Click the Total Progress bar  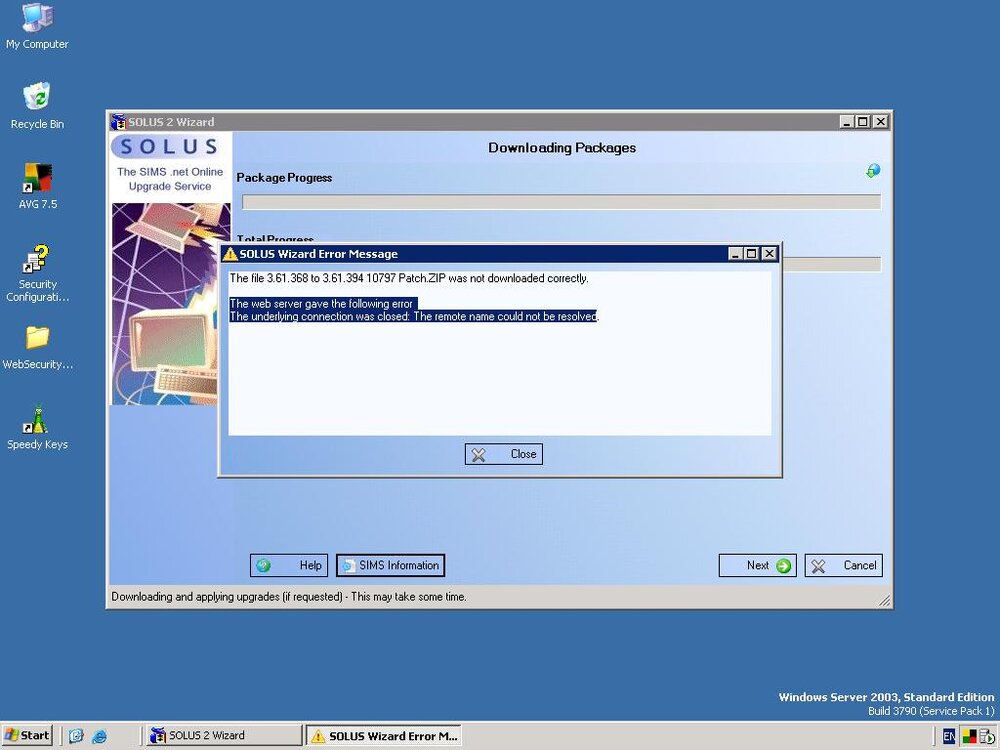coord(832,264)
